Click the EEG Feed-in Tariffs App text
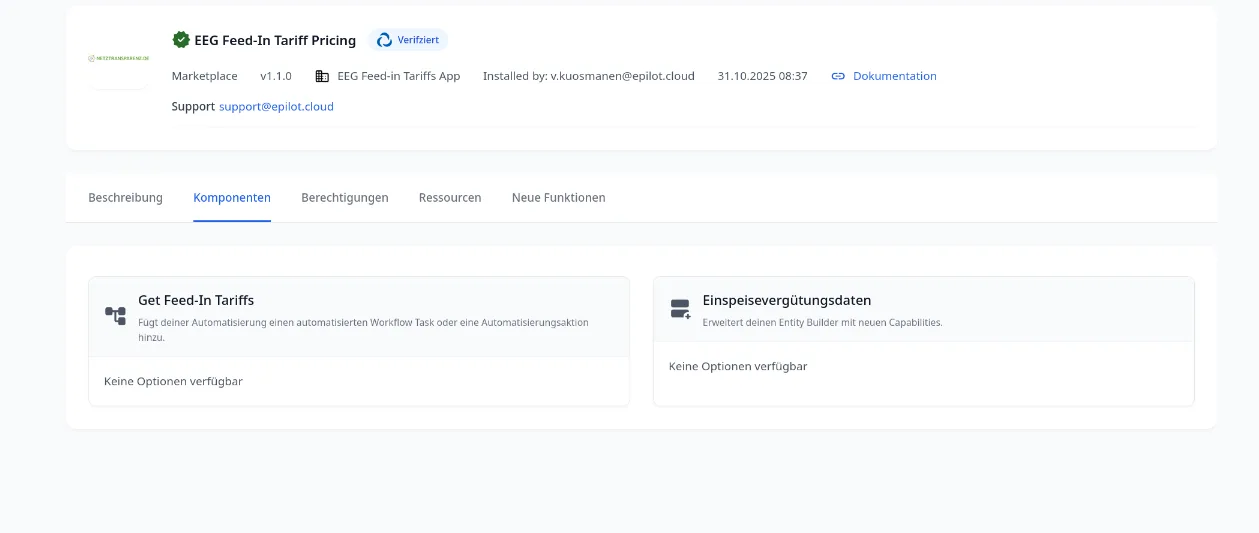Viewport: 1259px width, 533px height. 399,76
